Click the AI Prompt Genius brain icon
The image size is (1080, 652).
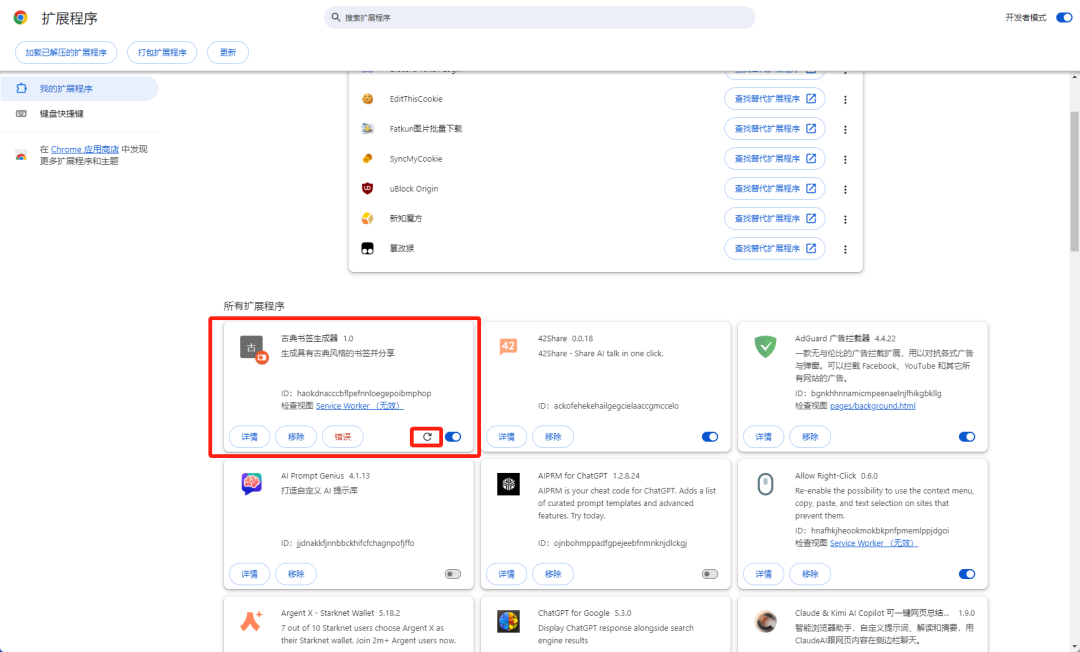point(251,484)
